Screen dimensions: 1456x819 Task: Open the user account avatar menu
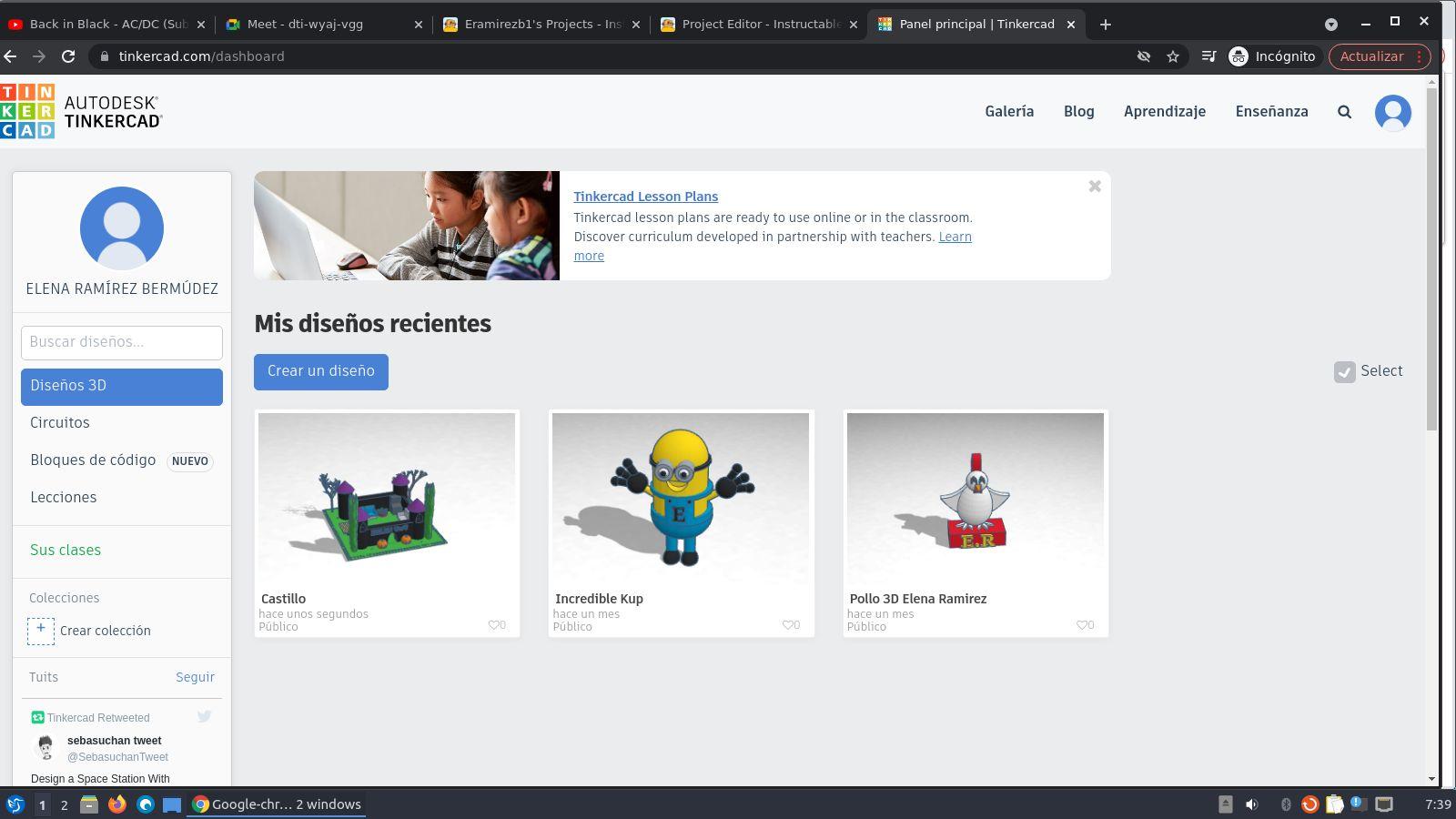(x=1392, y=113)
